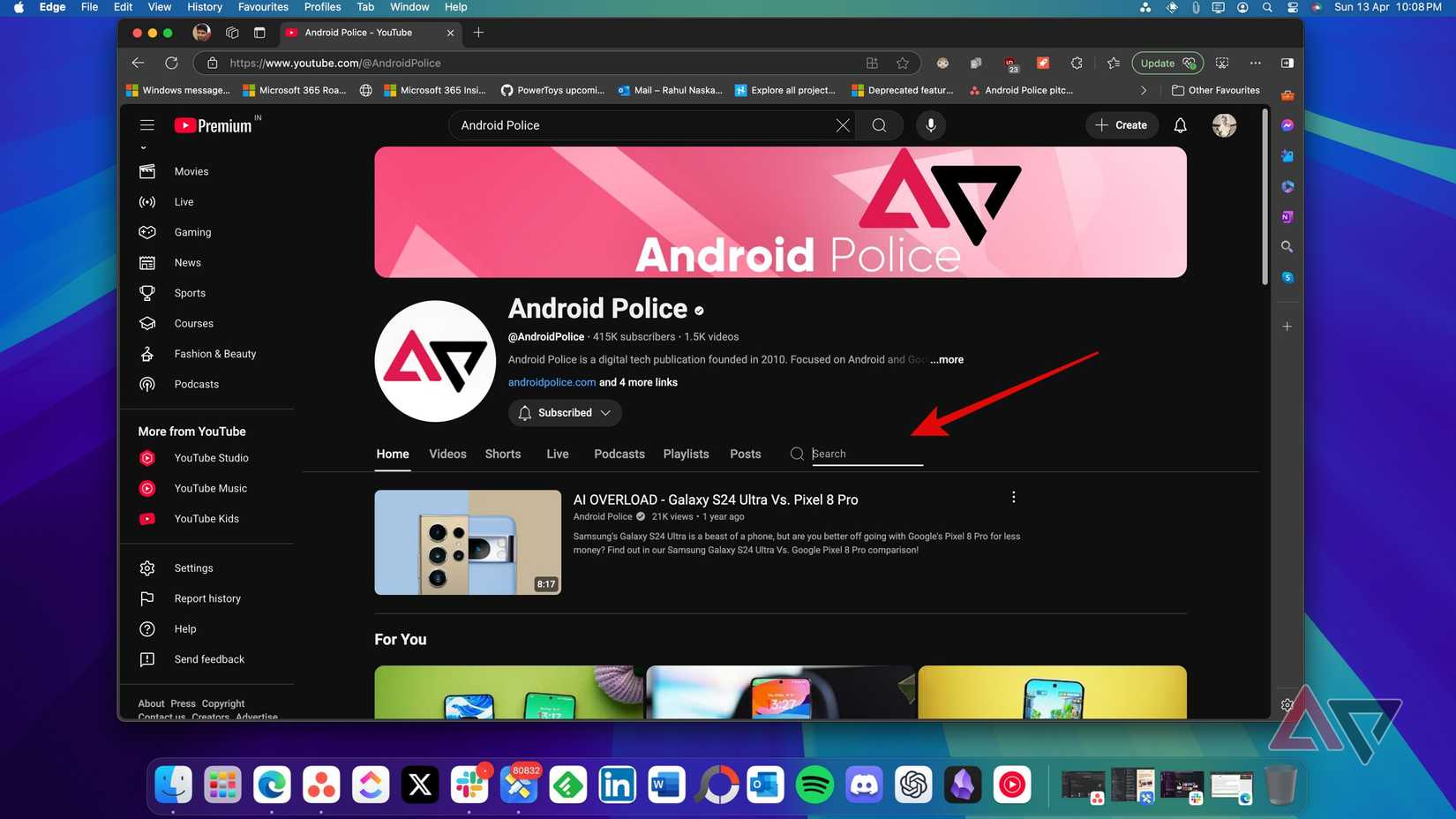1456x819 pixels.
Task: Clear the Android Police search text
Action: click(843, 125)
